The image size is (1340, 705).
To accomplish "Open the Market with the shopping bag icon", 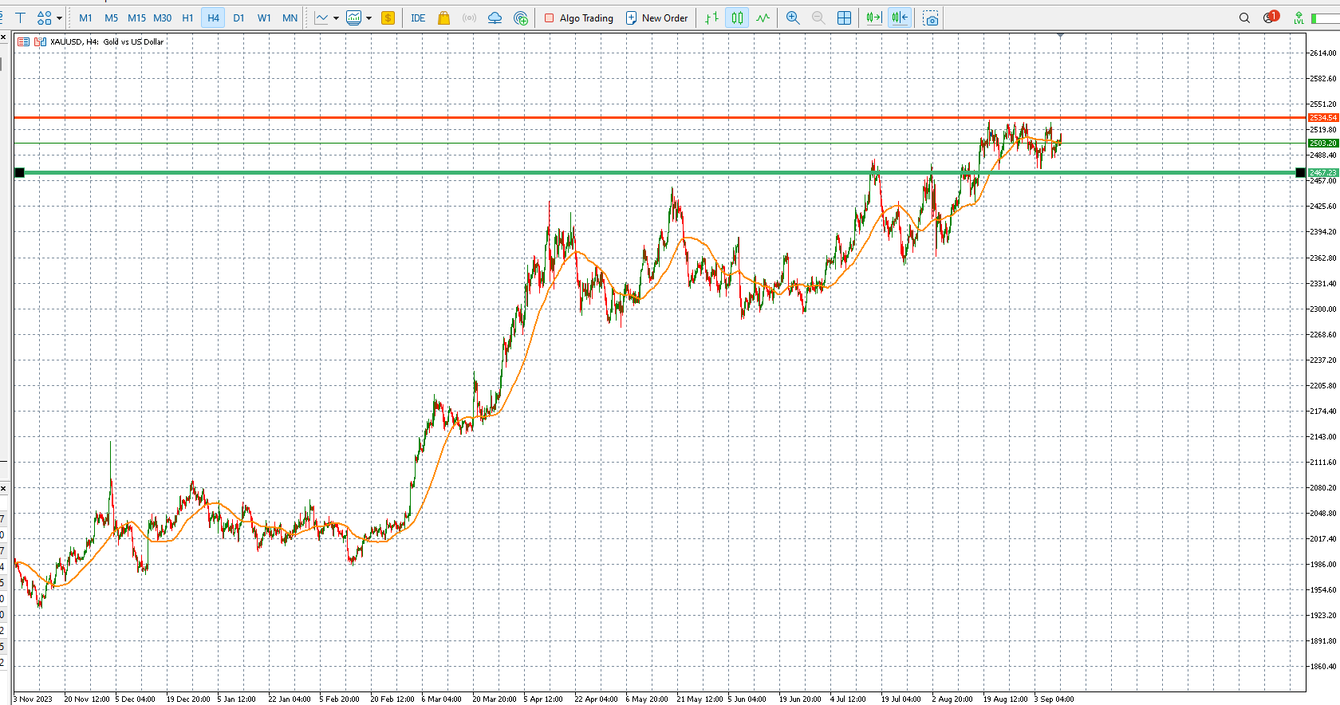I will (x=446, y=17).
